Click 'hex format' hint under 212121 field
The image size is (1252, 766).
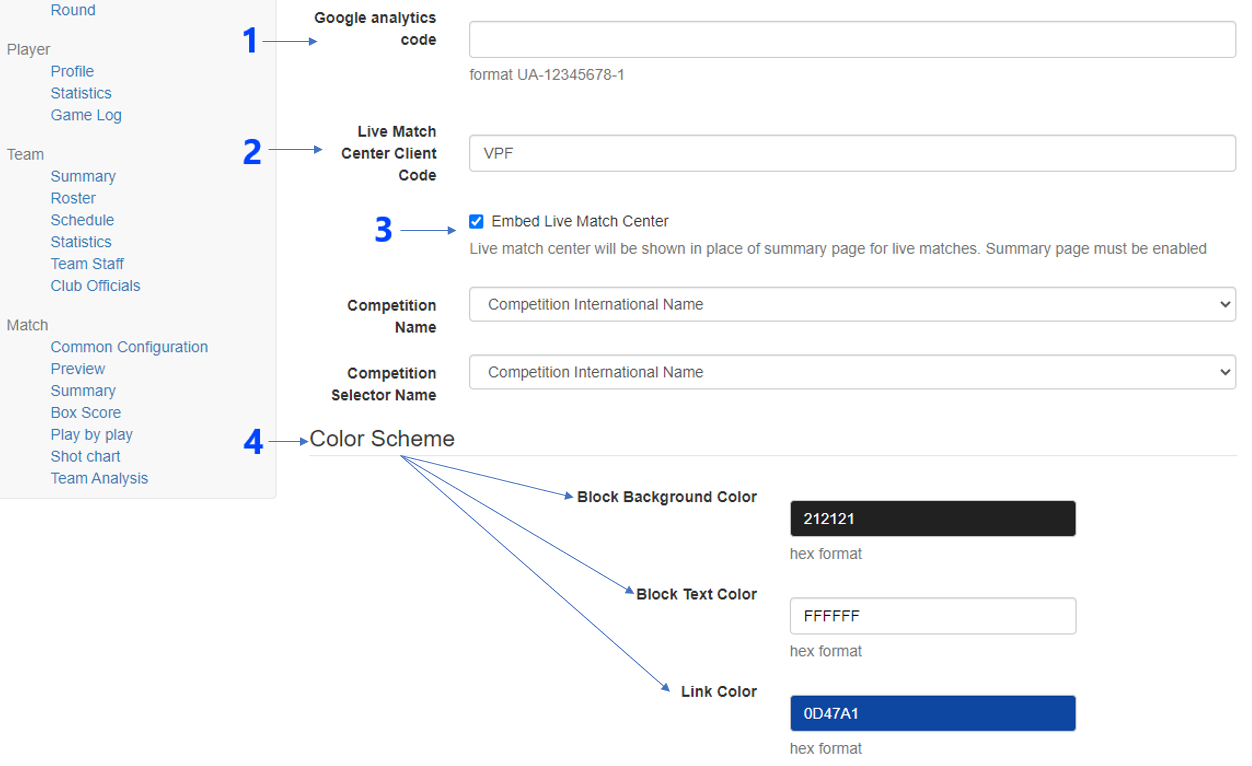point(826,554)
